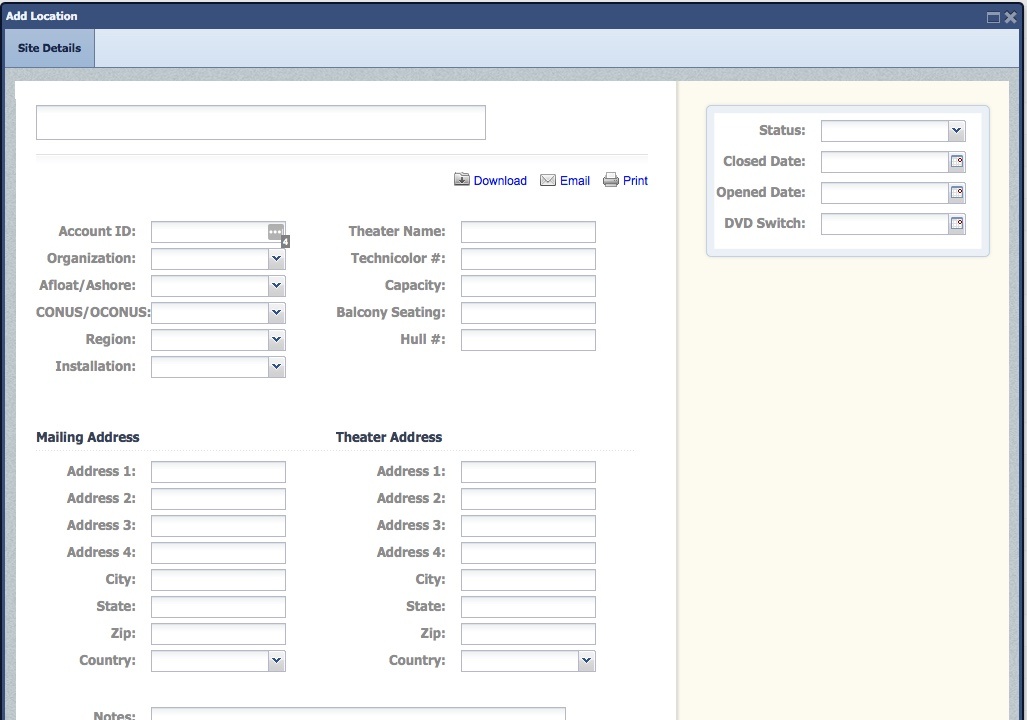Close the Add Location dialog
Image resolution: width=1027 pixels, height=720 pixels.
[x=1010, y=17]
